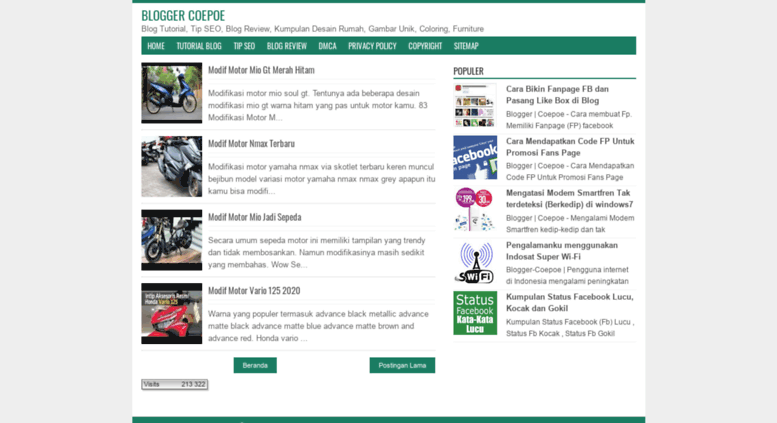The image size is (777, 423).
Task: Click the snippet 'Mengalami Modem Smartfren kedip-kedip'
Action: [x=570, y=224]
